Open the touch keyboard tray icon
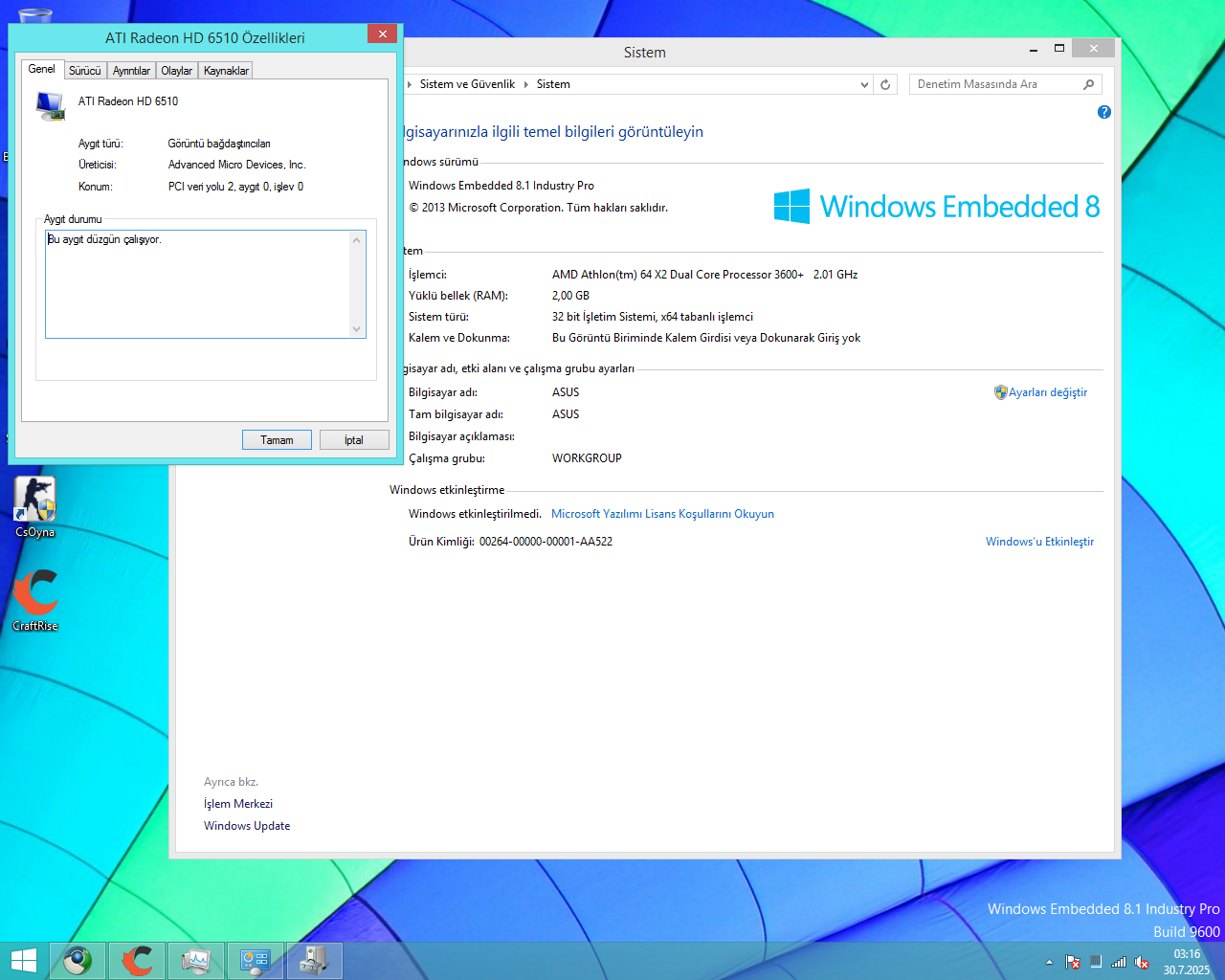This screenshot has width=1225, height=980. click(1096, 962)
